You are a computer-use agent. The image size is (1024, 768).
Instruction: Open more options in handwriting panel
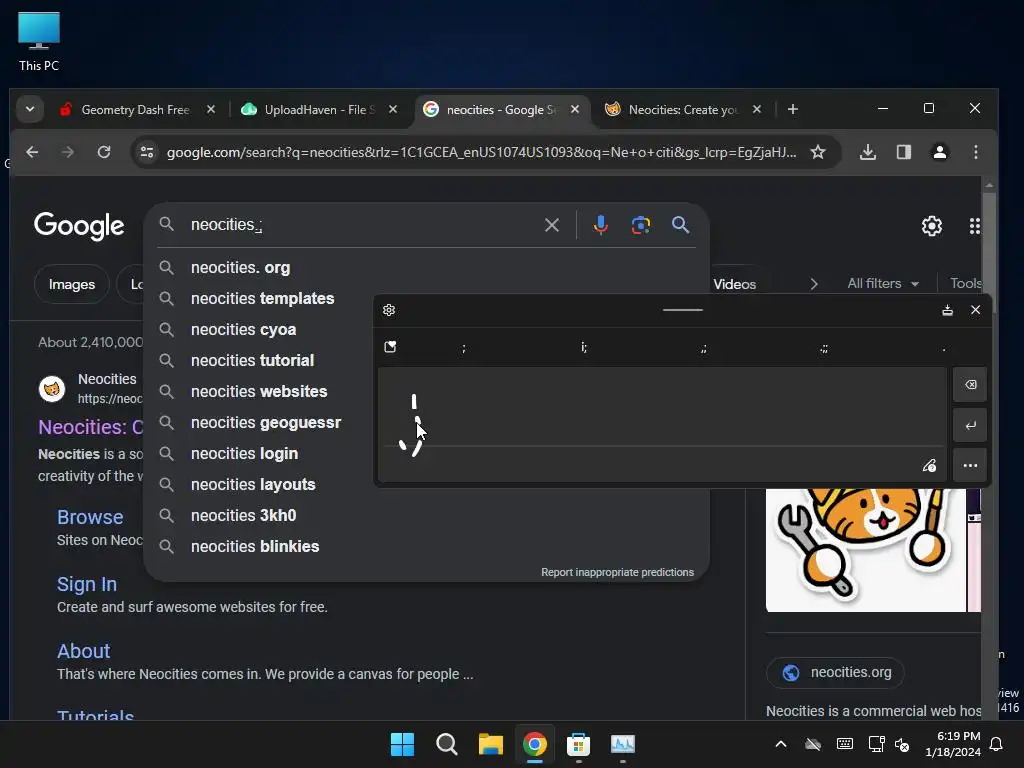click(970, 466)
